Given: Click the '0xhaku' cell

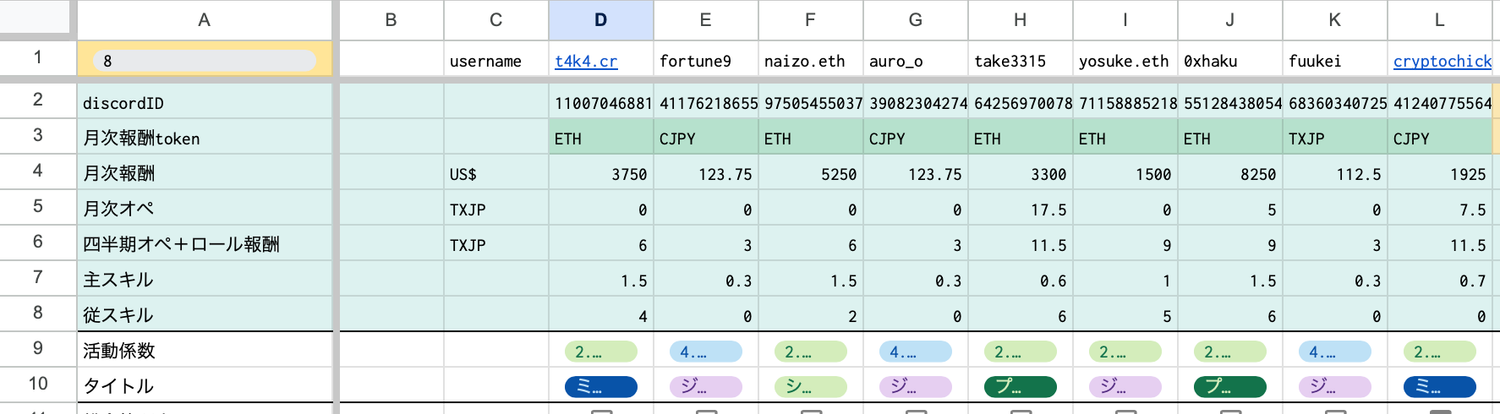Looking at the screenshot, I should tap(1231, 61).
